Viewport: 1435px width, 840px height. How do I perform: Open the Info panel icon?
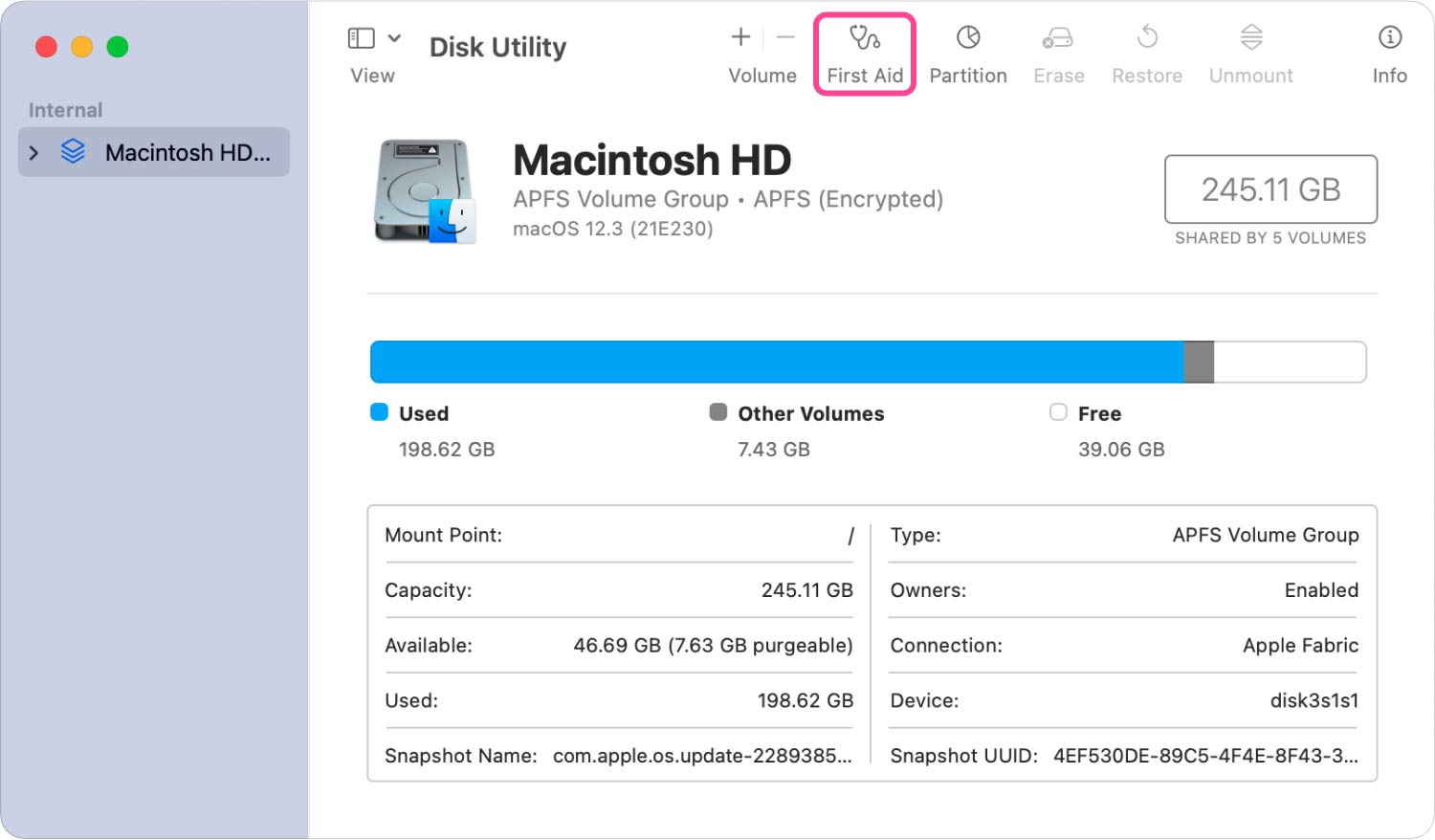pyautogui.click(x=1390, y=37)
